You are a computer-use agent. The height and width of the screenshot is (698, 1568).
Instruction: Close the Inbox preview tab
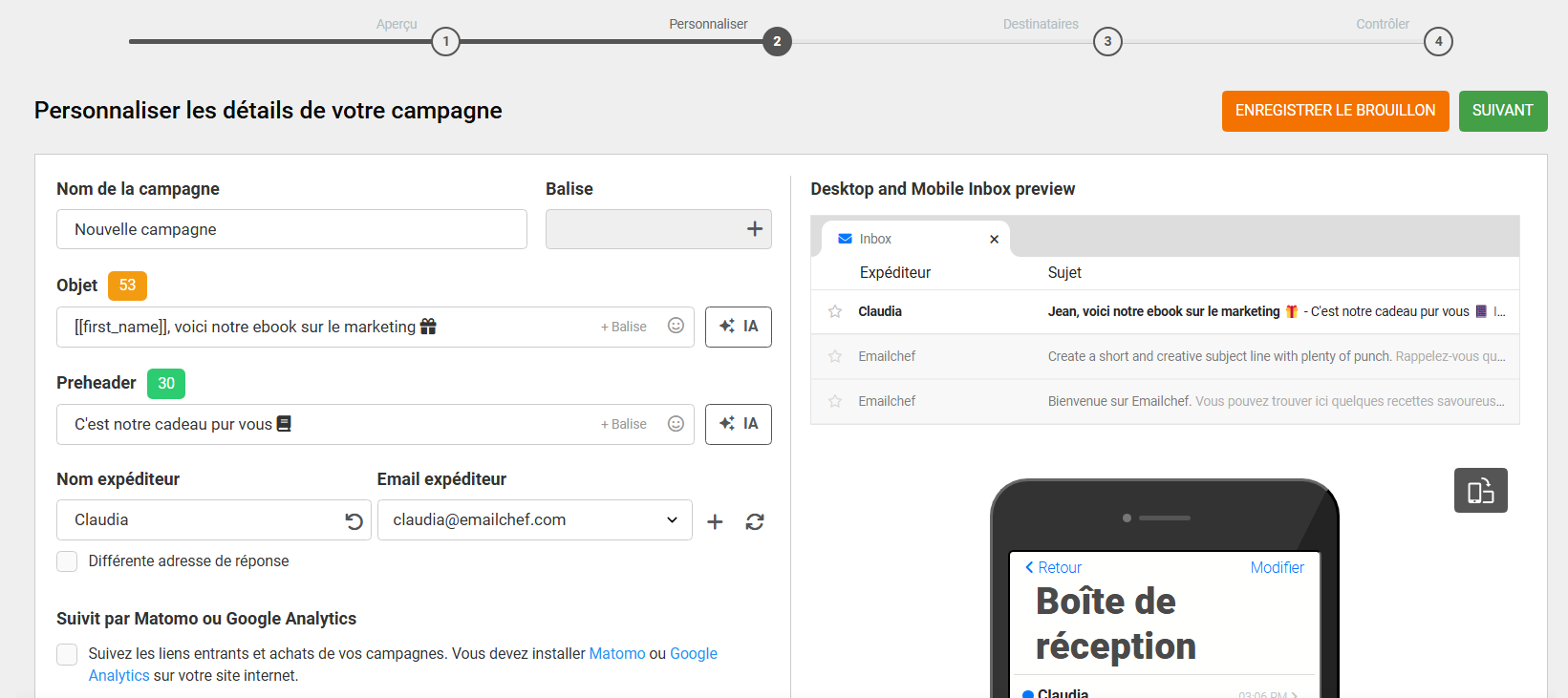pos(995,239)
